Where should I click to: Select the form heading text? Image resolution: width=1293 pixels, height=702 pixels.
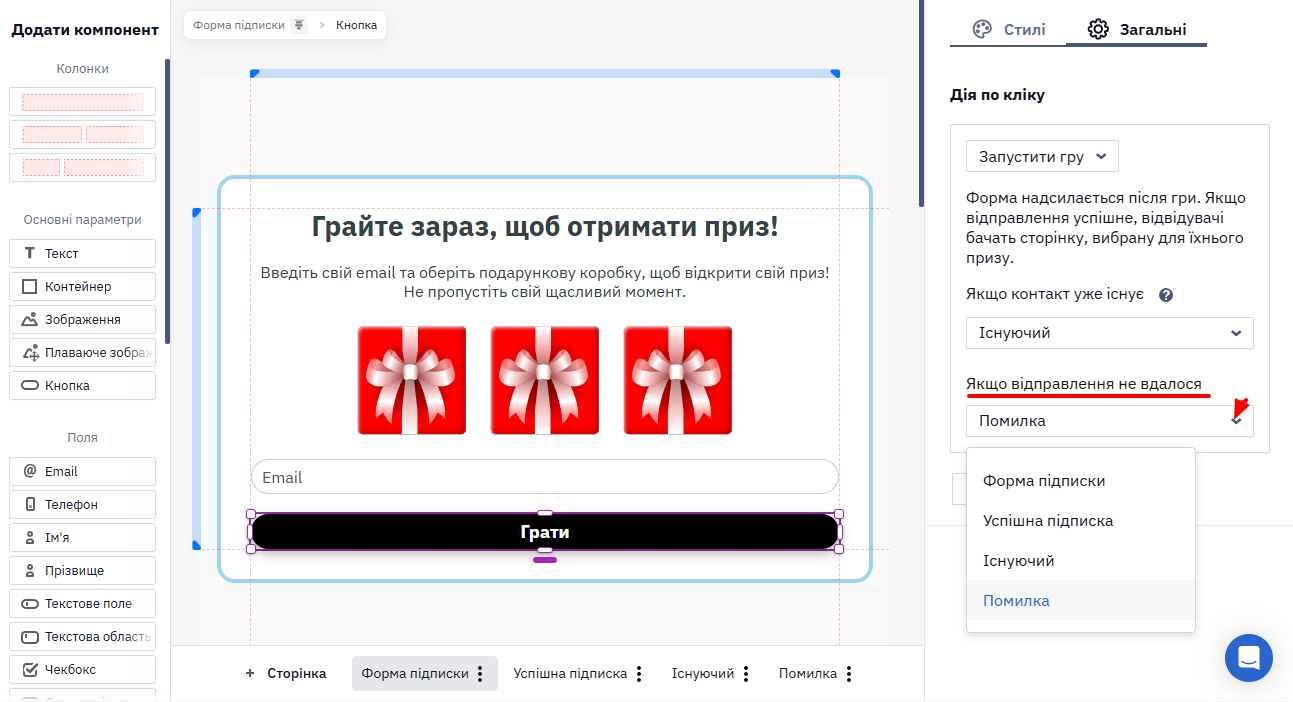tap(545, 227)
